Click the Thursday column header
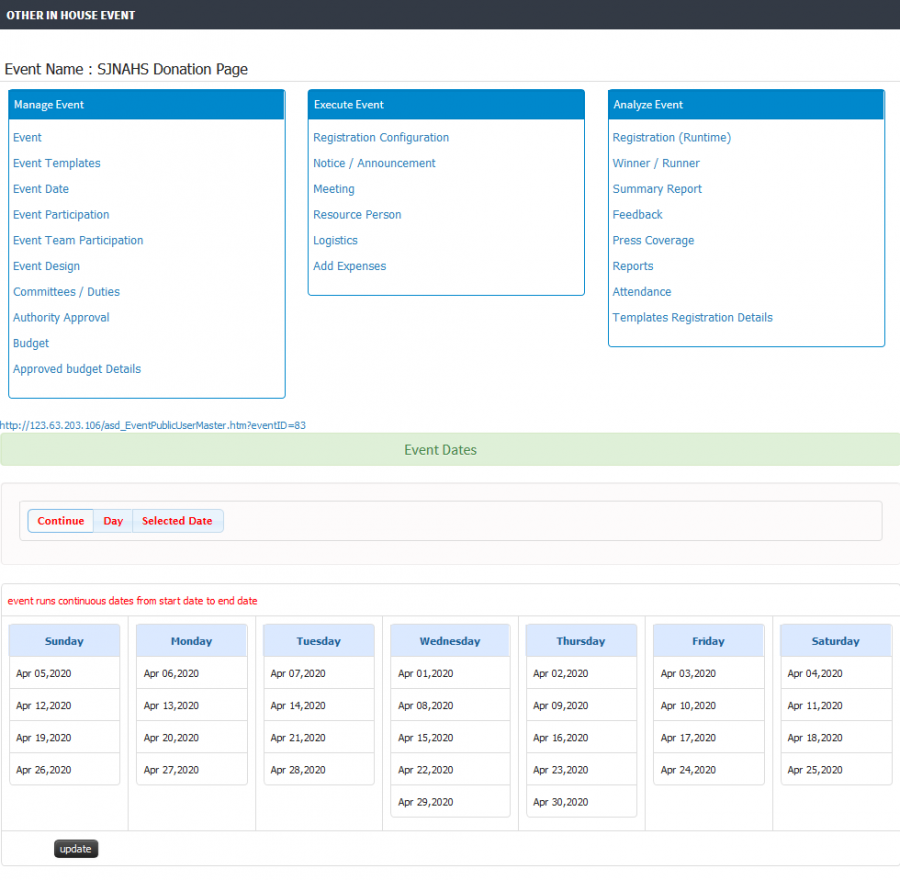Image resolution: width=900 pixels, height=880 pixels. pyautogui.click(x=581, y=641)
